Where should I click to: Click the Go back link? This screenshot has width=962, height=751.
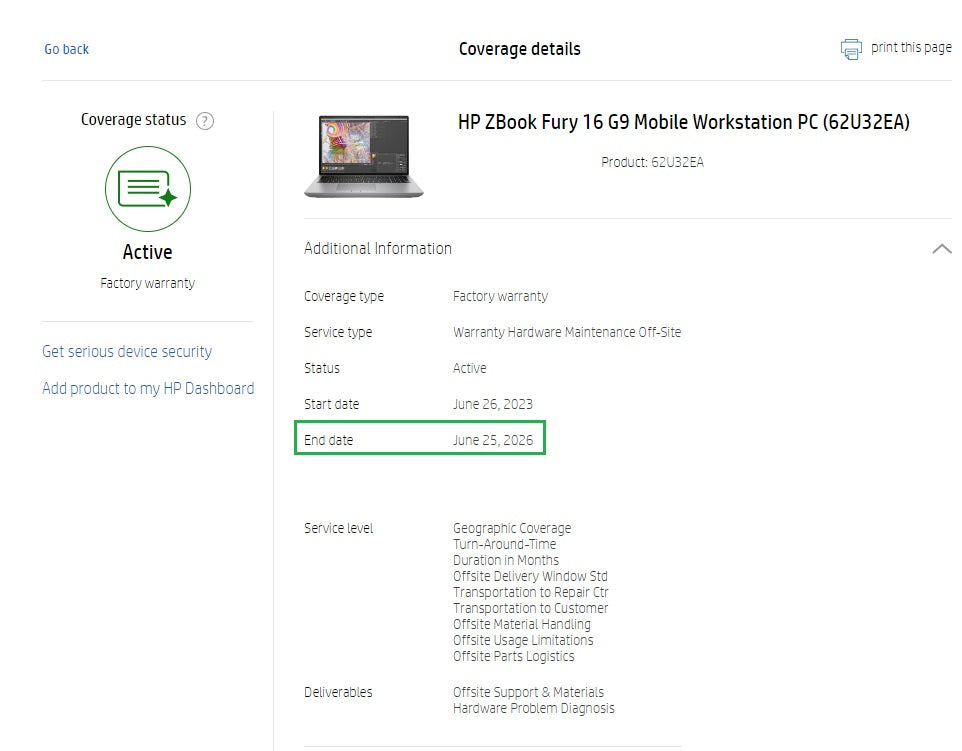pos(66,48)
